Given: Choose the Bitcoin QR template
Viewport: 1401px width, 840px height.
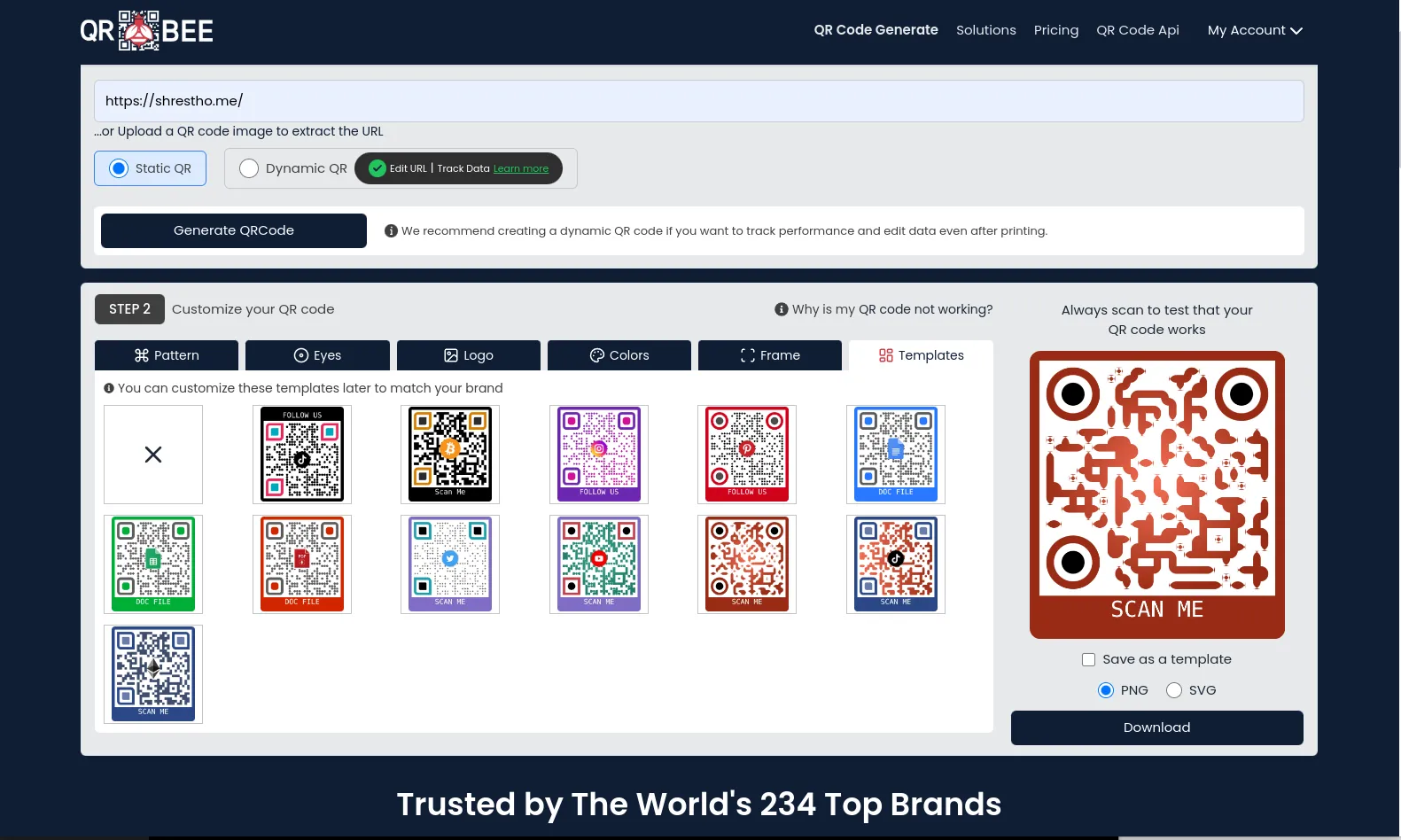Looking at the screenshot, I should (x=450, y=455).
